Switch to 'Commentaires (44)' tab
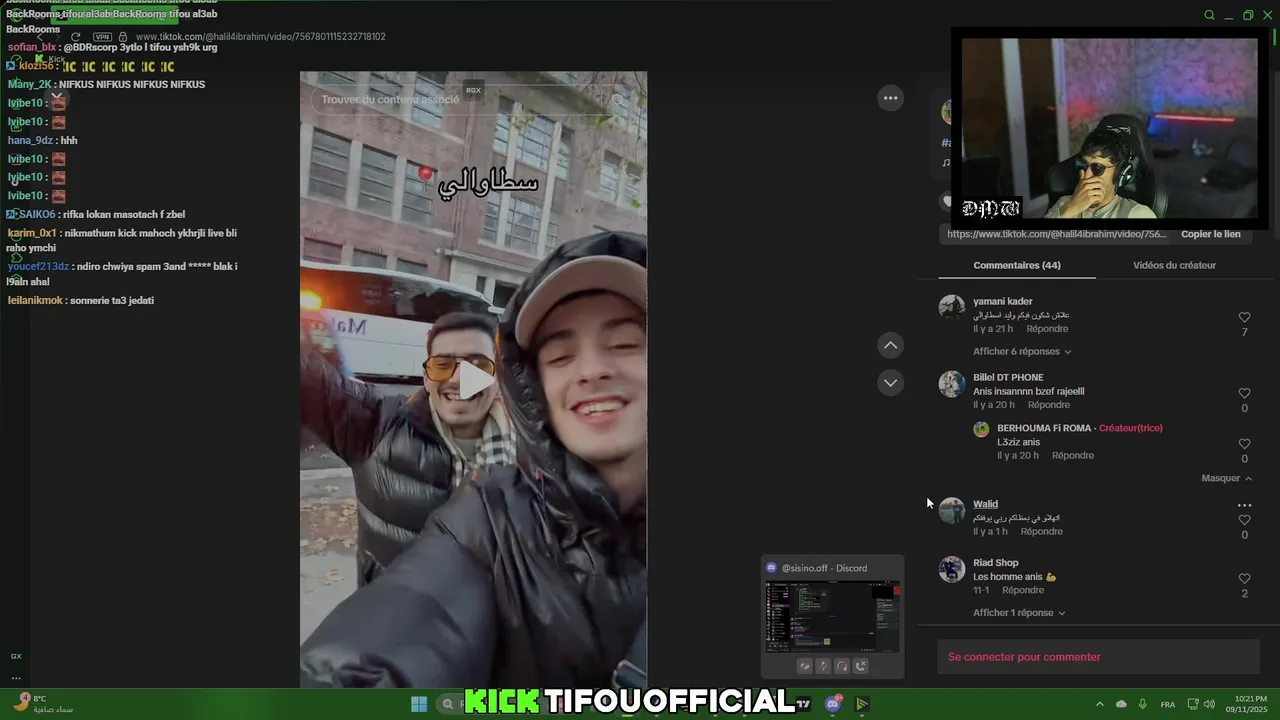Screen dimensions: 1280x720 coord(1016,265)
